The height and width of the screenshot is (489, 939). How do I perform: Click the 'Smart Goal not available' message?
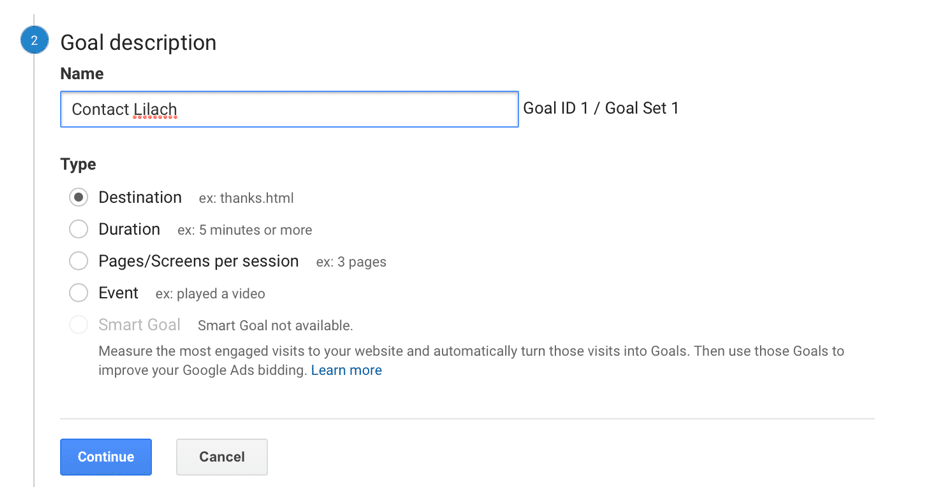pyautogui.click(x=275, y=326)
